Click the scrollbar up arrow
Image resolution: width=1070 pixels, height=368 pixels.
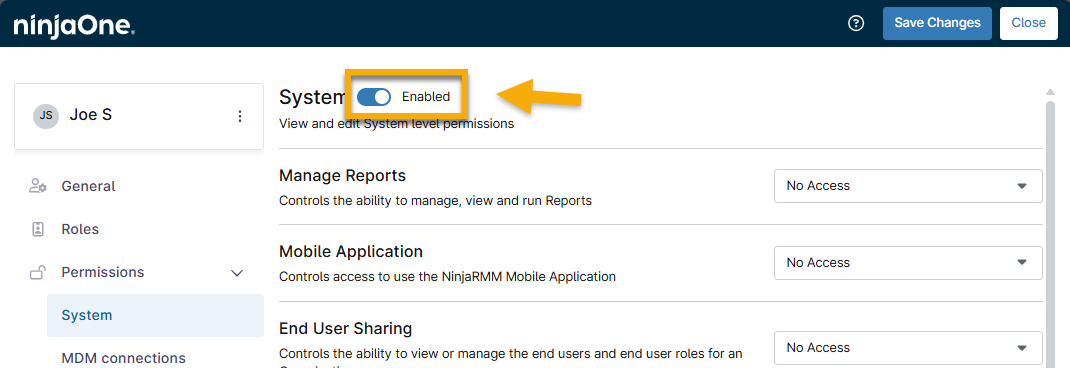click(x=1051, y=93)
